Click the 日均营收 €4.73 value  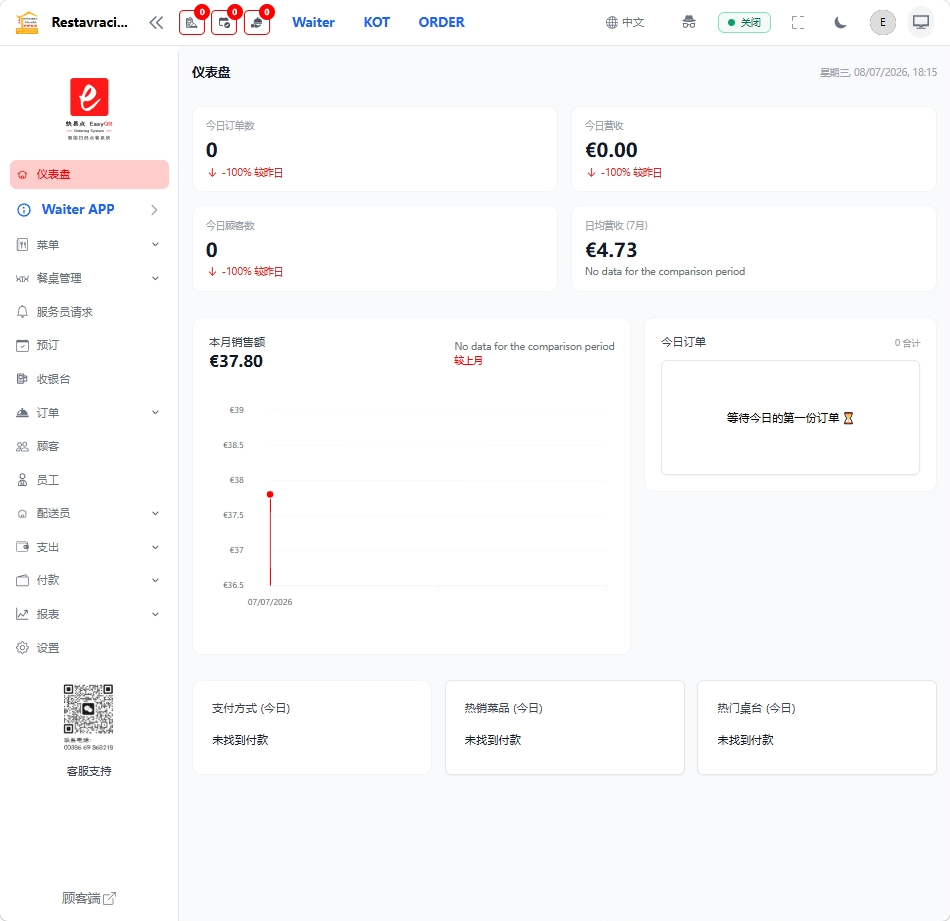point(611,250)
